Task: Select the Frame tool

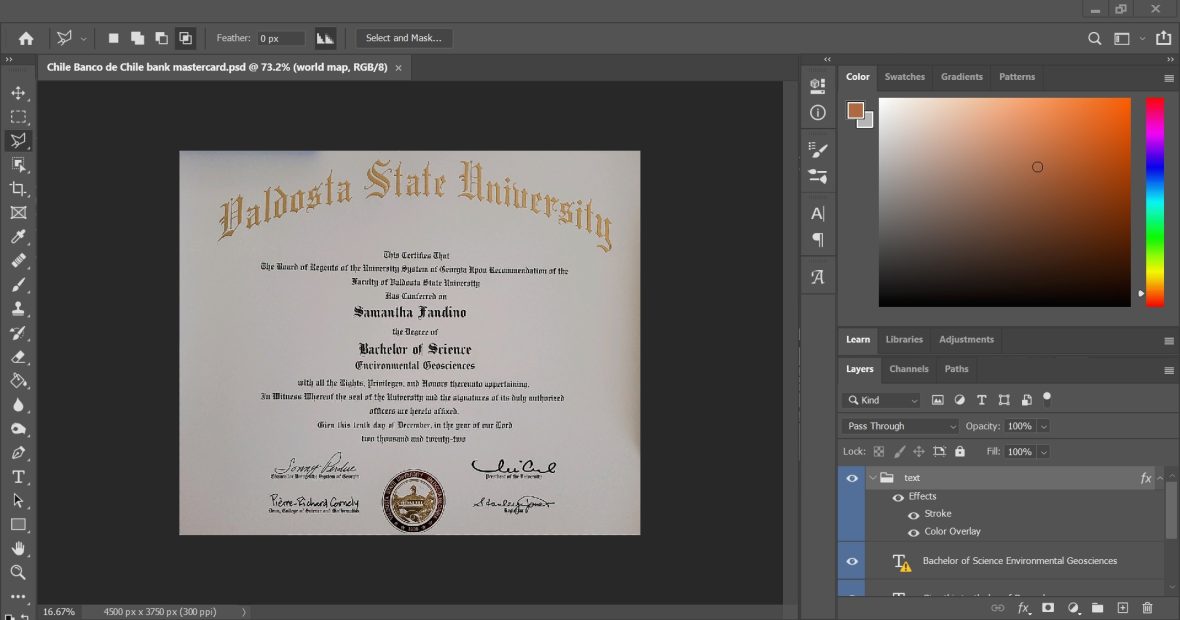Action: click(18, 213)
